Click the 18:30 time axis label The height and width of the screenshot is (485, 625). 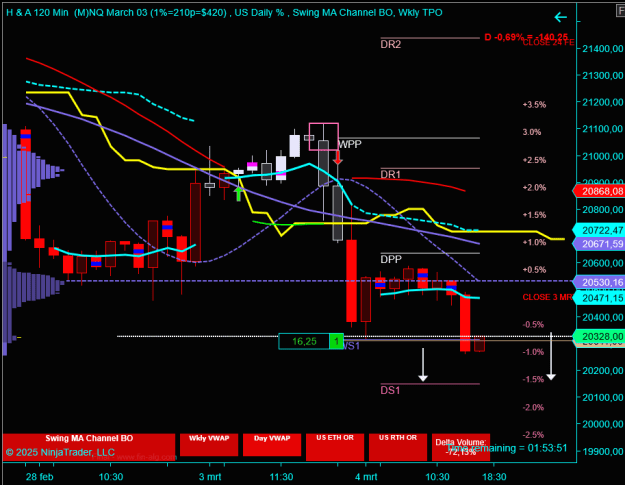click(x=494, y=477)
